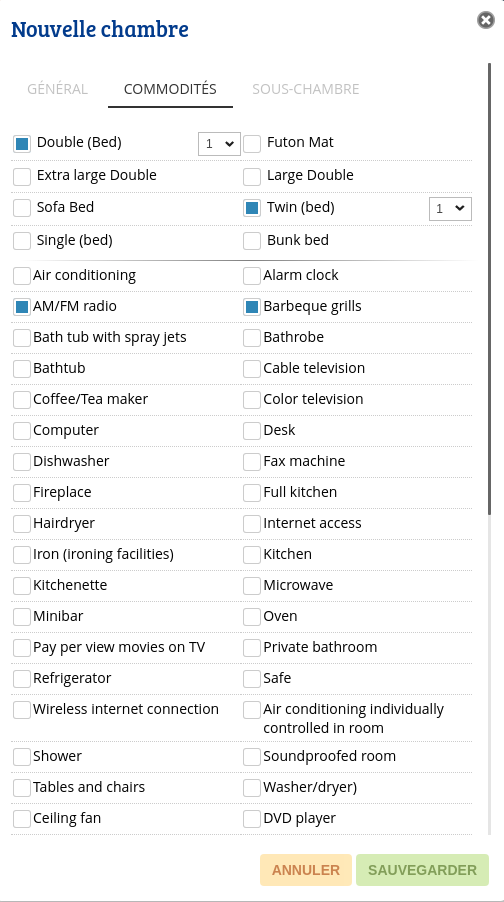Uncheck the Double (Bed) checkbox
Viewport: 504px width, 902px height.
[x=22, y=144]
